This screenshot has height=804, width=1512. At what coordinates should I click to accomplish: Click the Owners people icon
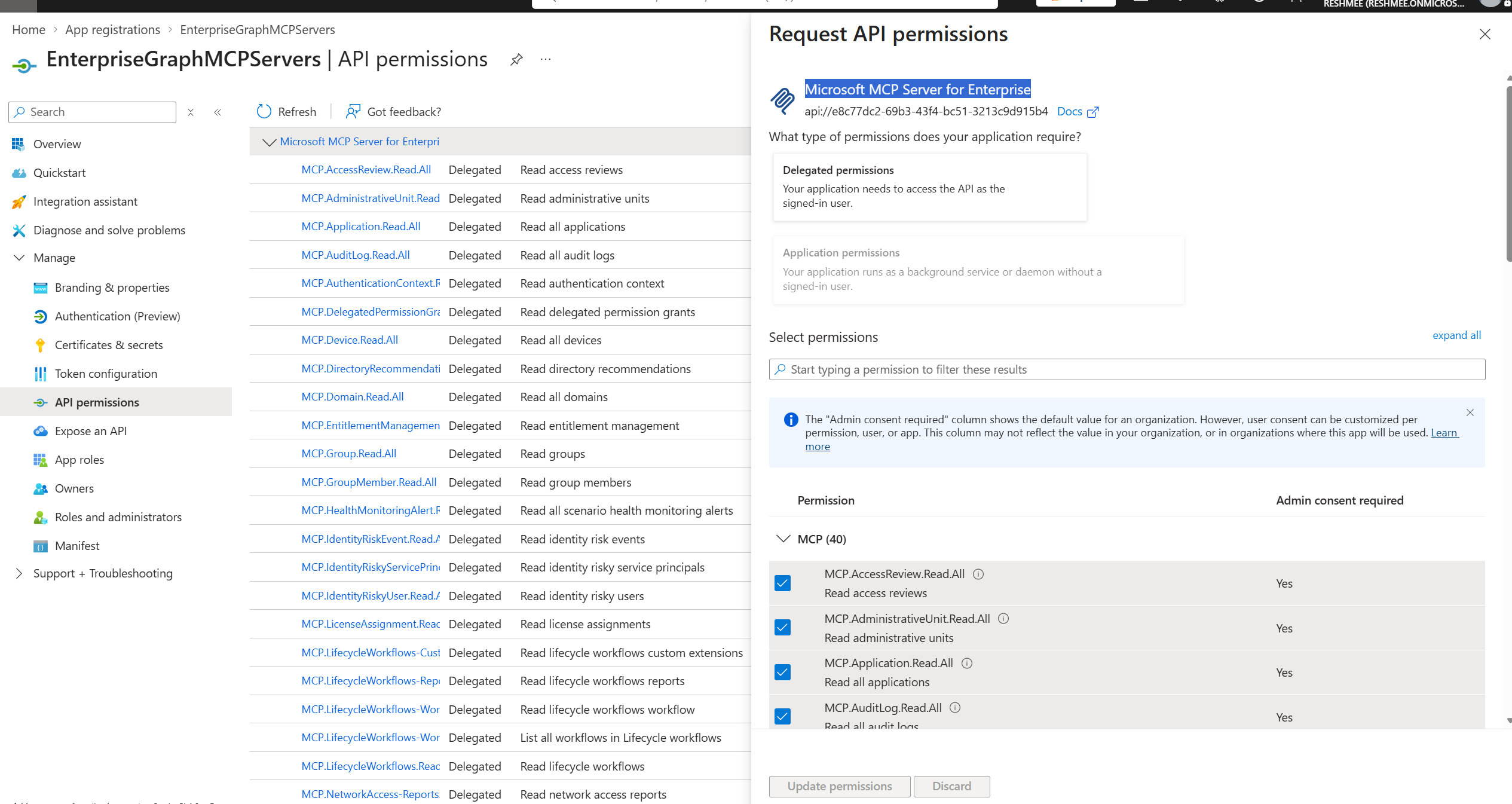tap(40, 488)
